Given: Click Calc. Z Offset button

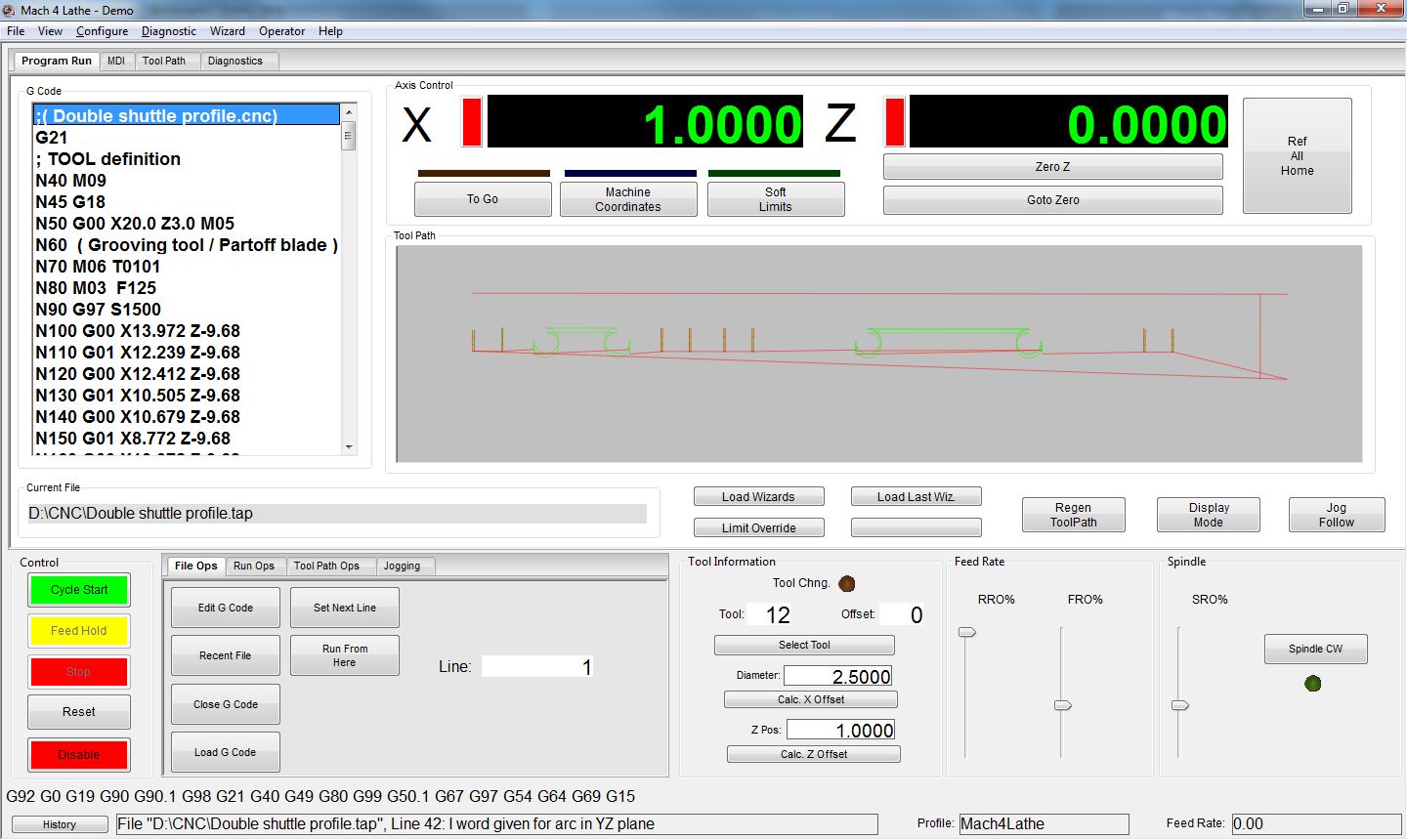Looking at the screenshot, I should point(814,754).
